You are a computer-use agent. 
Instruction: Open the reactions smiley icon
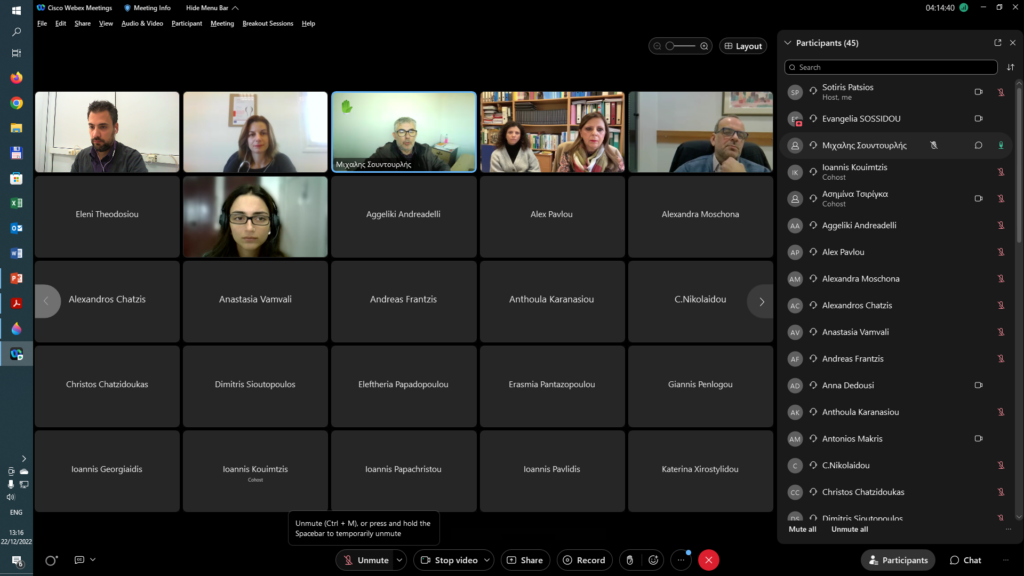[653, 560]
